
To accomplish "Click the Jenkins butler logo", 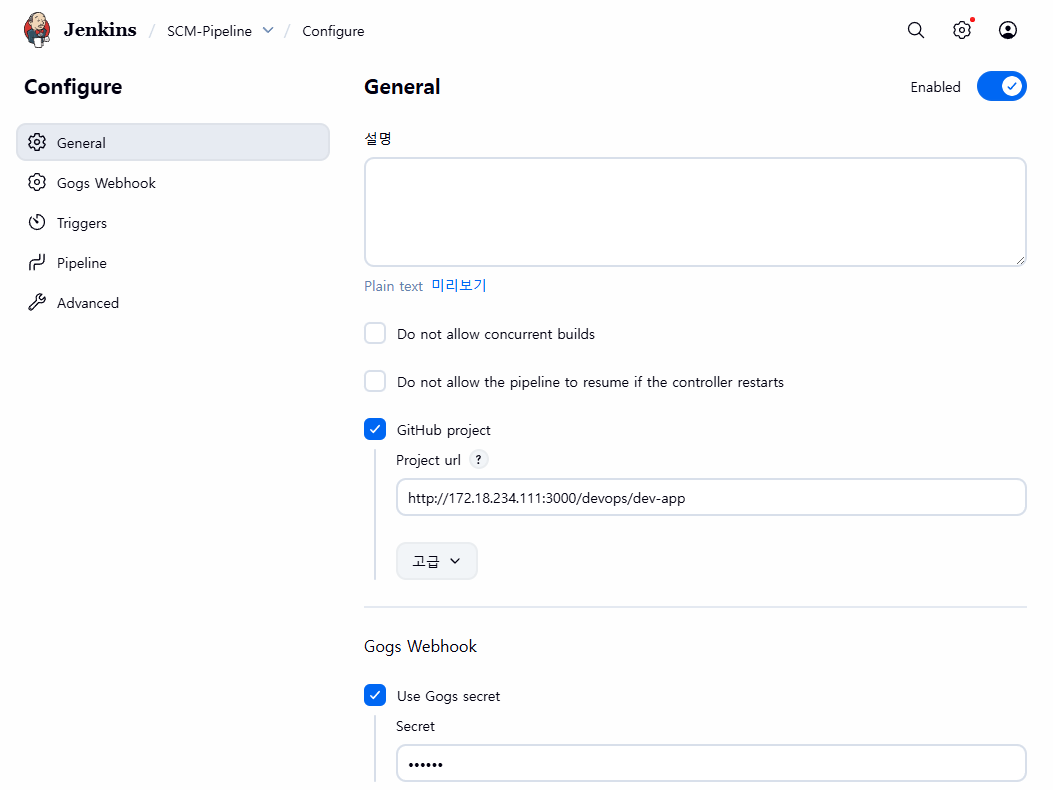I will pyautogui.click(x=37, y=30).
